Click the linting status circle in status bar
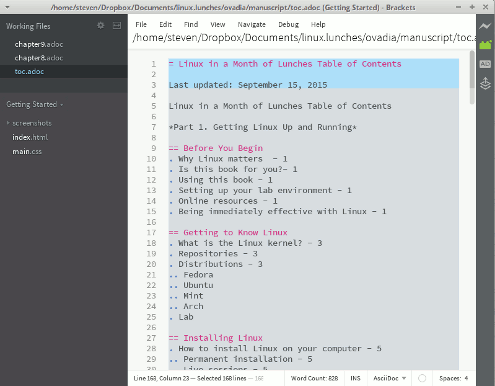 click(x=422, y=378)
